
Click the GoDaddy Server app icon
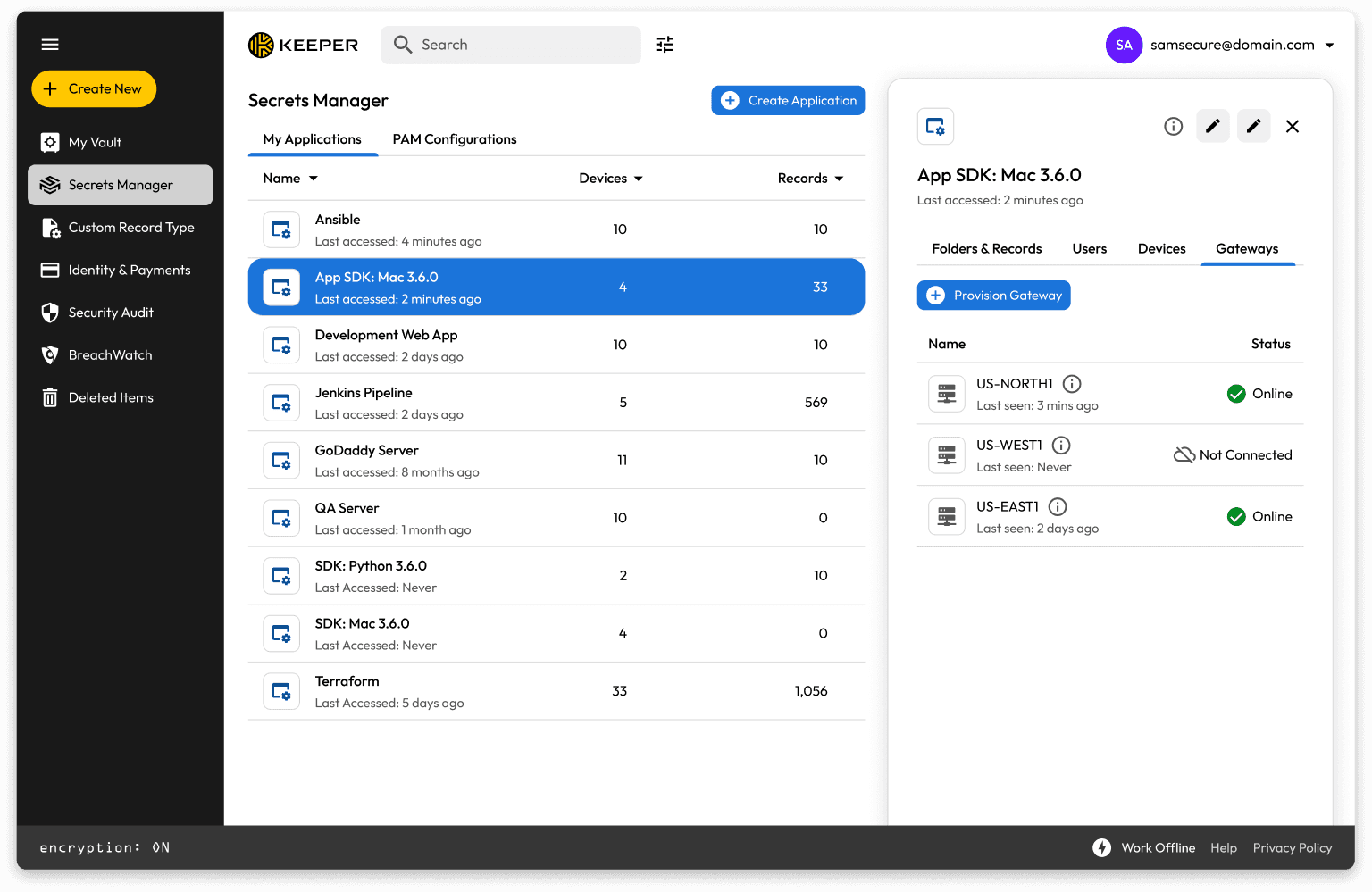coord(281,461)
